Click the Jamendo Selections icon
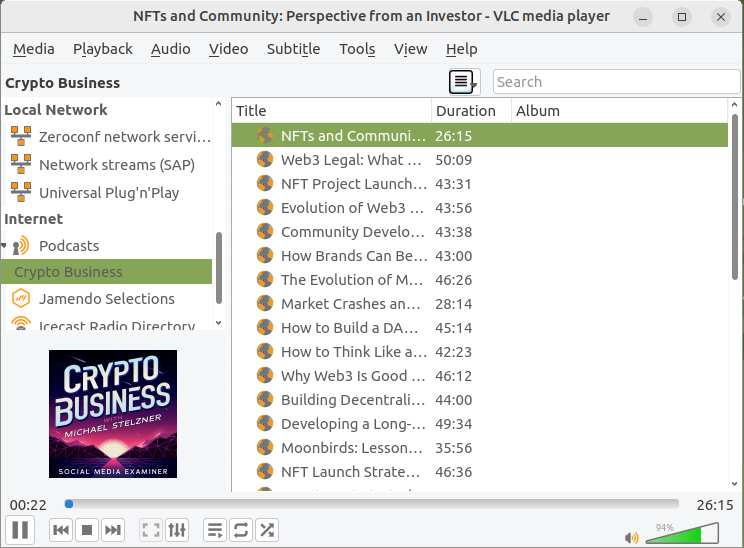This screenshot has width=744, height=548. (x=21, y=298)
